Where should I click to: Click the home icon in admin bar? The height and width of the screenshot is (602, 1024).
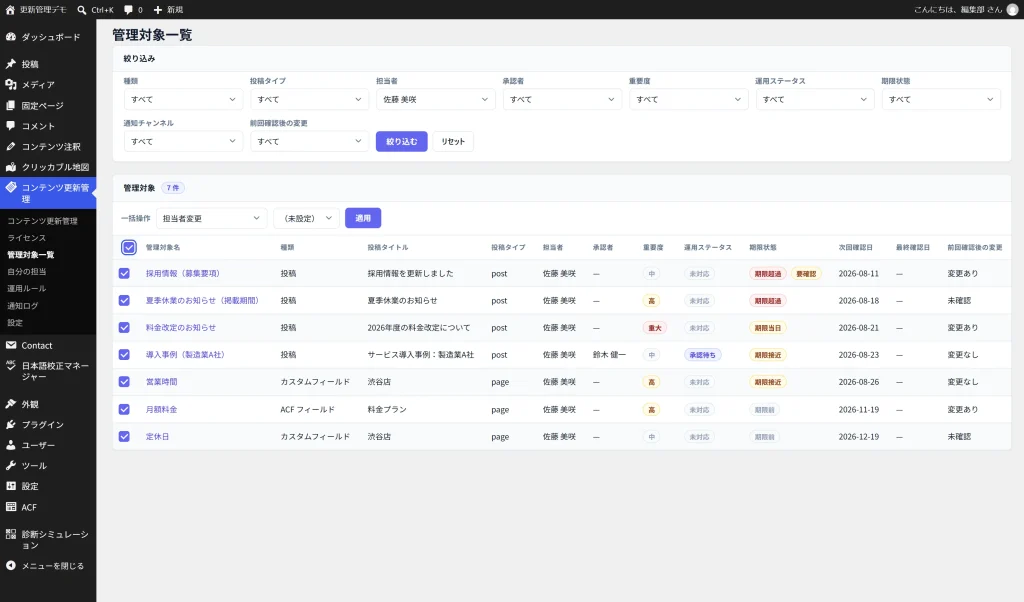pos(10,10)
